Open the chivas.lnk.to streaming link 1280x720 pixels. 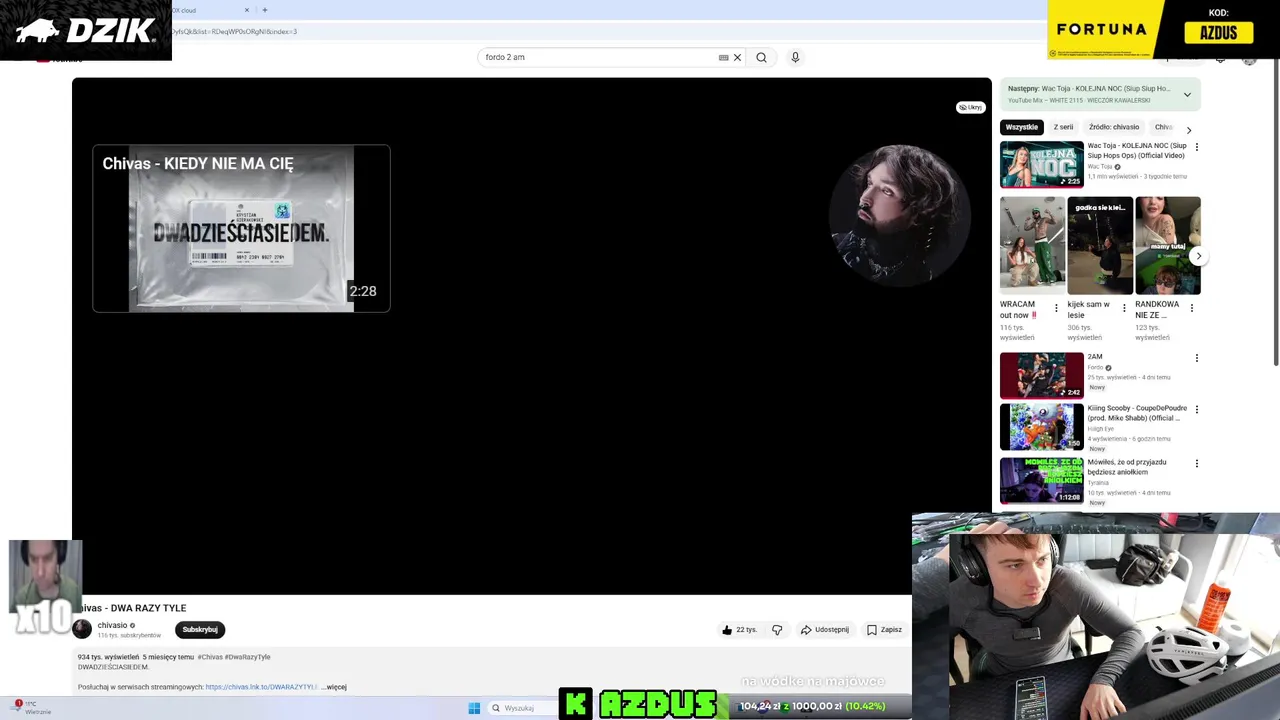click(x=261, y=687)
